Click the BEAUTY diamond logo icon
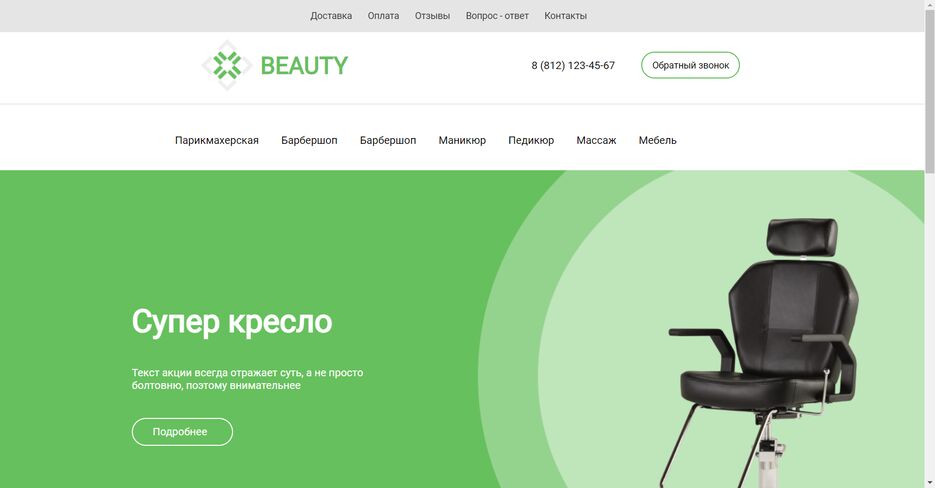The image size is (935, 488). (x=227, y=65)
